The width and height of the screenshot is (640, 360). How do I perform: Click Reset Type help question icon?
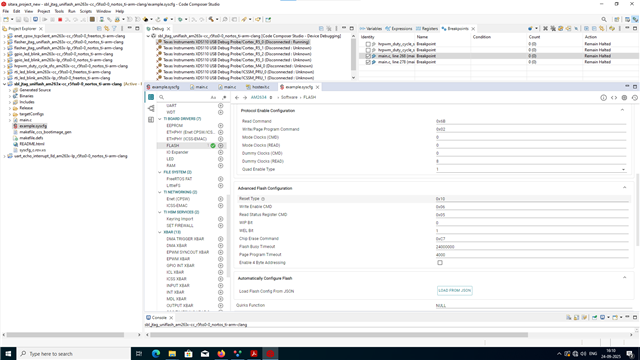[263, 199]
